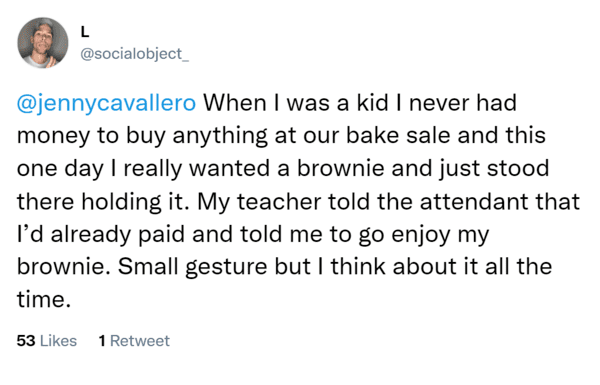Click the phrase 'bake sale' in tweet
Image resolution: width=600 pixels, height=385 pixels.
(373, 135)
